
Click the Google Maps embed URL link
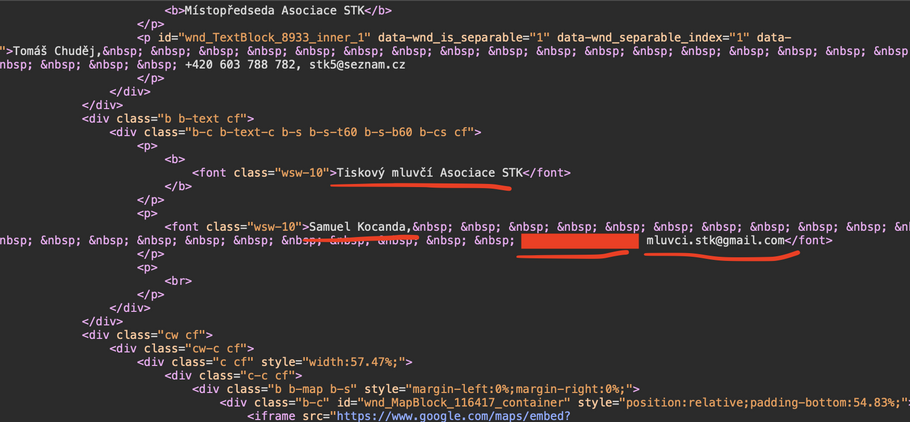[453, 415]
